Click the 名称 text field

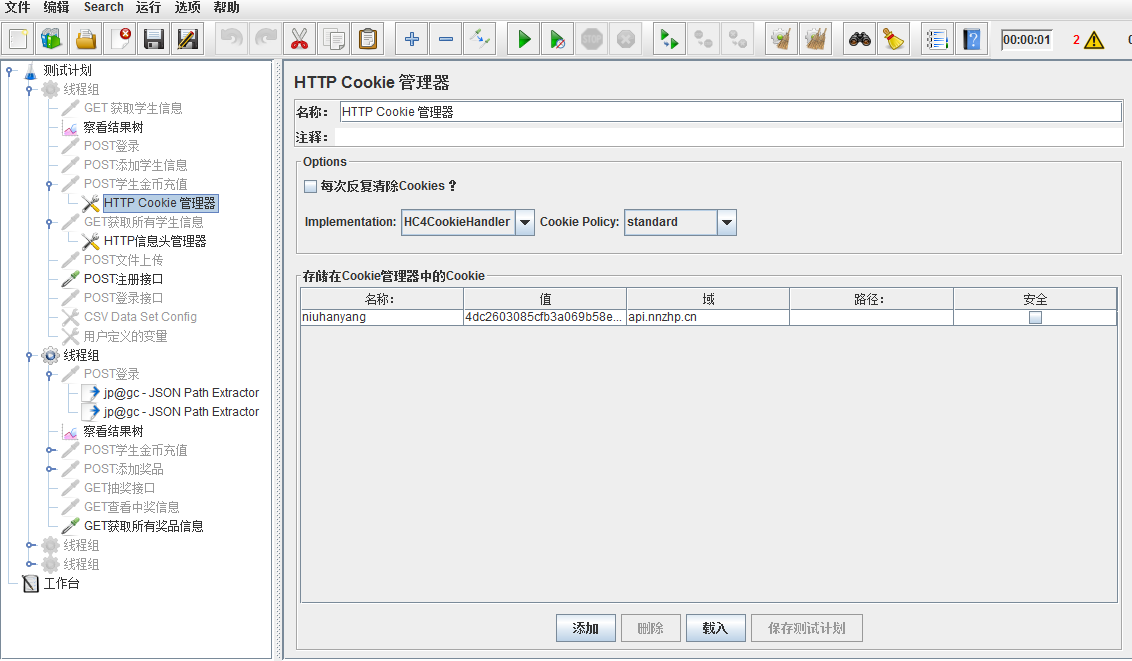pyautogui.click(x=730, y=112)
